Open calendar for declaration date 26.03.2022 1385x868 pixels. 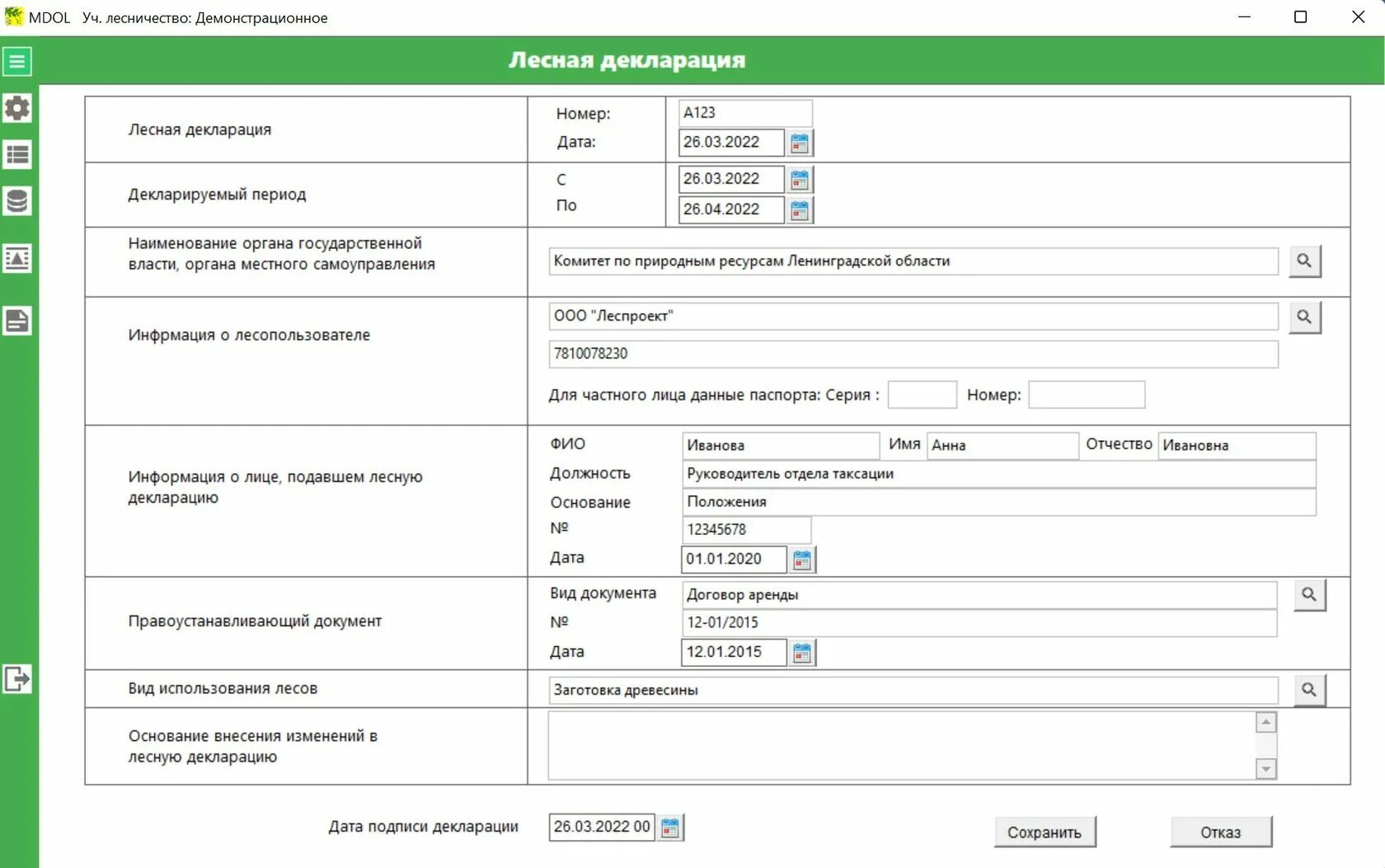(800, 143)
